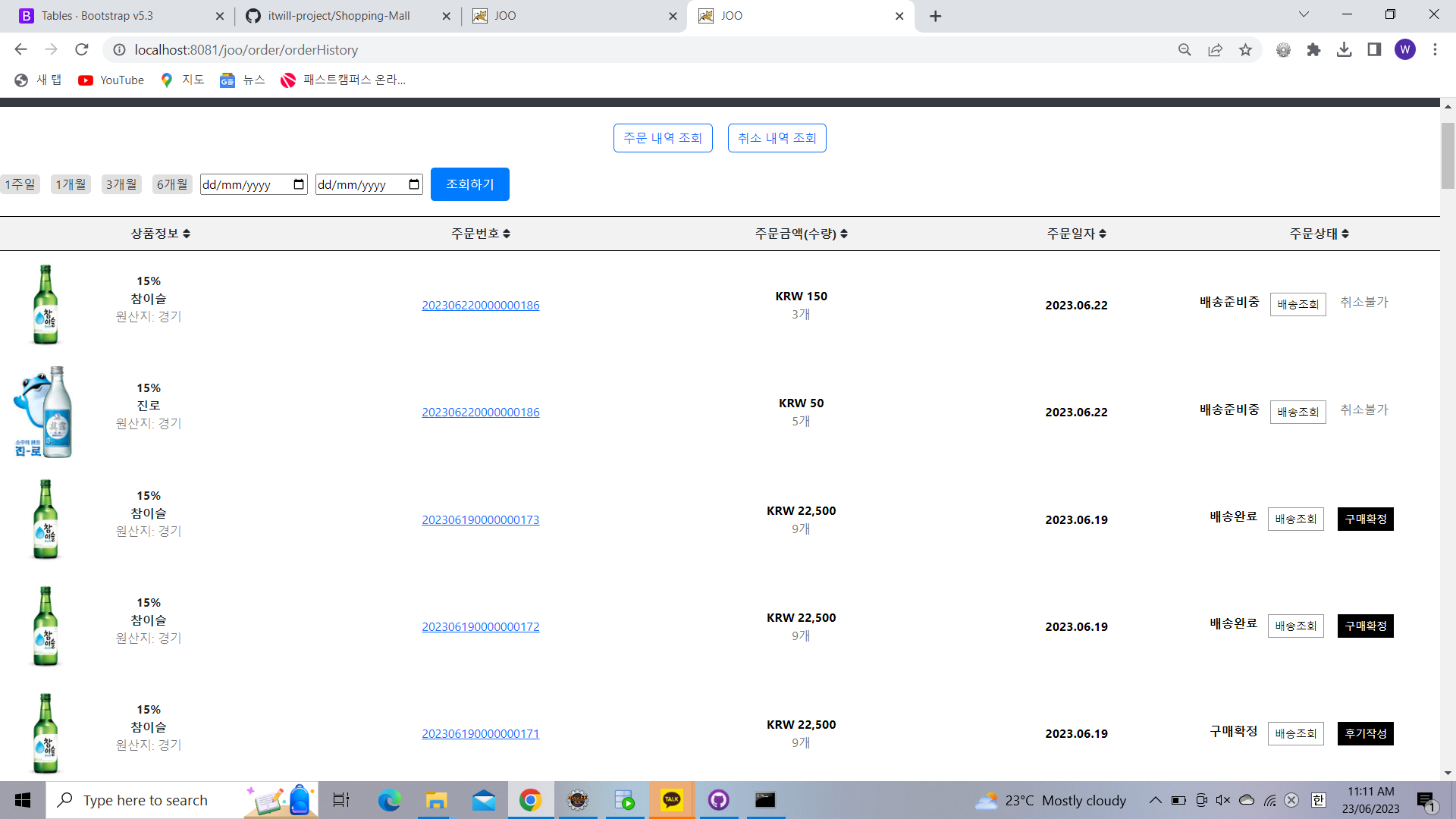Click the 조회하기 search button
This screenshot has width=1456, height=819.
pos(469,184)
